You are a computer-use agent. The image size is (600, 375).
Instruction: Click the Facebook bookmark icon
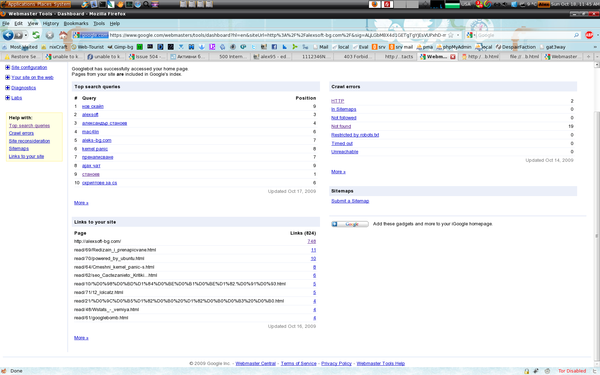click(274, 47)
